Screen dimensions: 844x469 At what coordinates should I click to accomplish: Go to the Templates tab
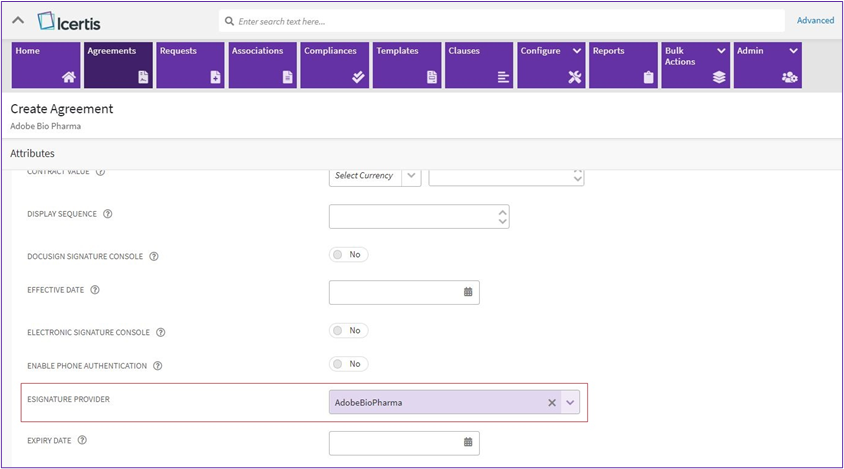click(x=406, y=65)
